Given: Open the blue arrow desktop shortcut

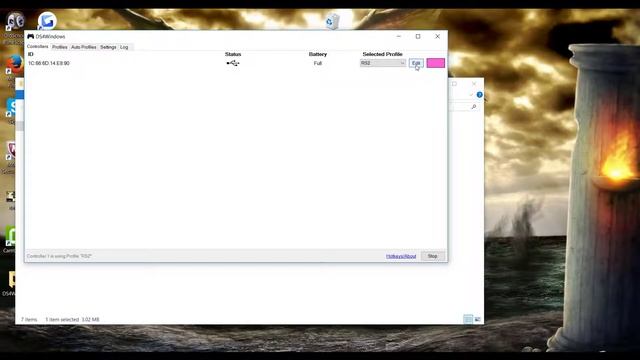Looking at the screenshot, I should click(47, 21).
